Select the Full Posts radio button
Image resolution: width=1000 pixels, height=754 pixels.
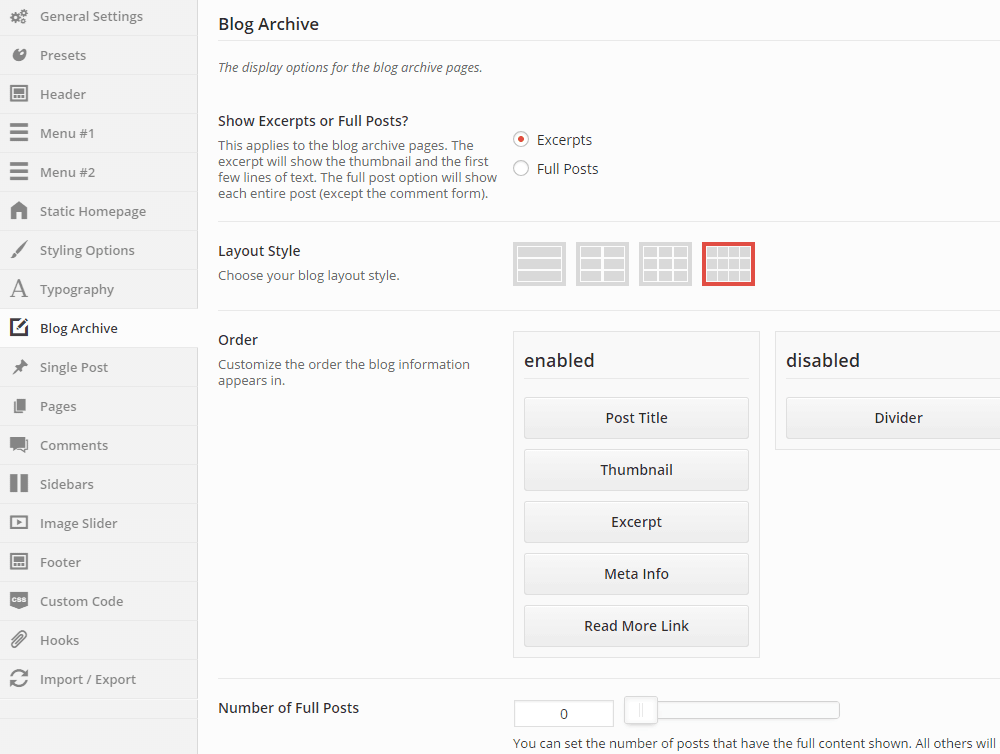tap(520, 168)
